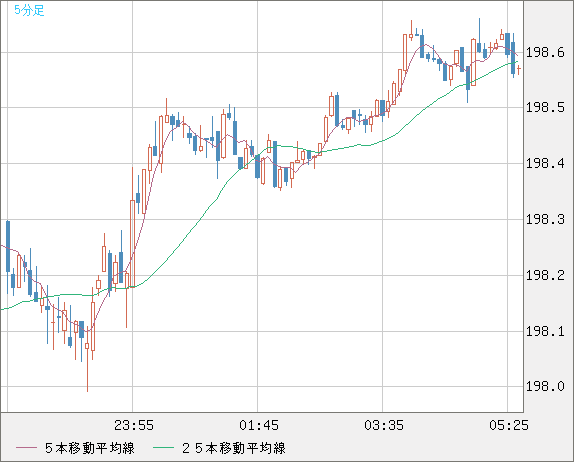The width and height of the screenshot is (574, 462).
Task: Click the 01:45 time axis label
Action: pyautogui.click(x=259, y=425)
